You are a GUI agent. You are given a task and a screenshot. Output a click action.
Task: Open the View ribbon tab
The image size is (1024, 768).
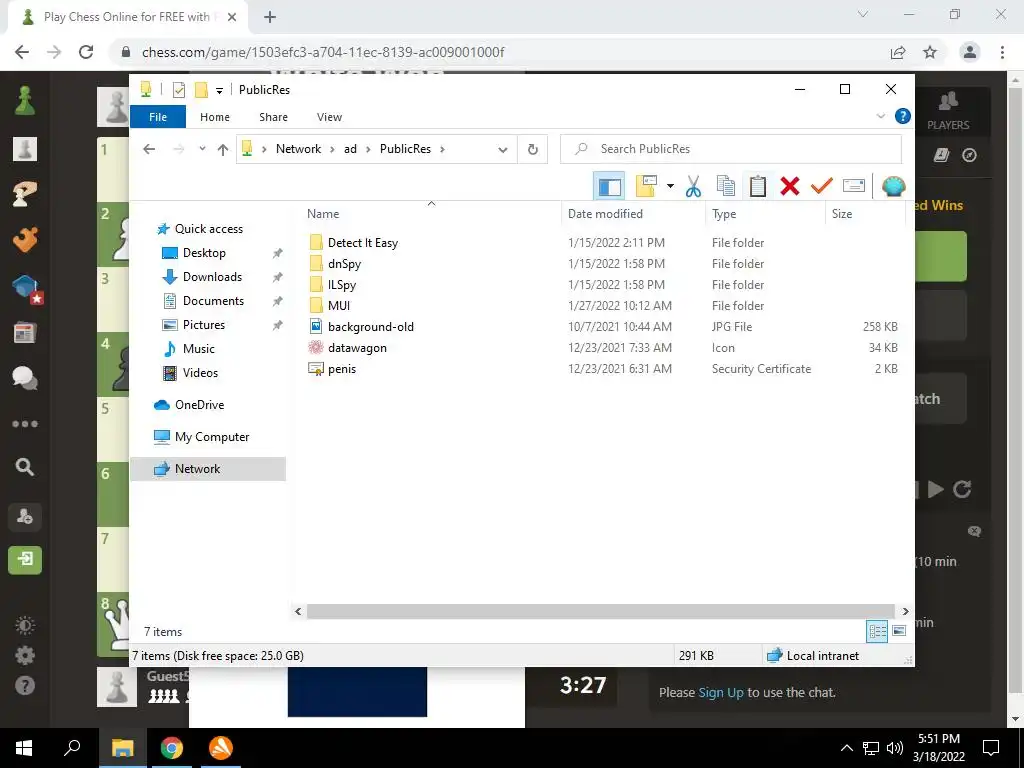tap(329, 117)
